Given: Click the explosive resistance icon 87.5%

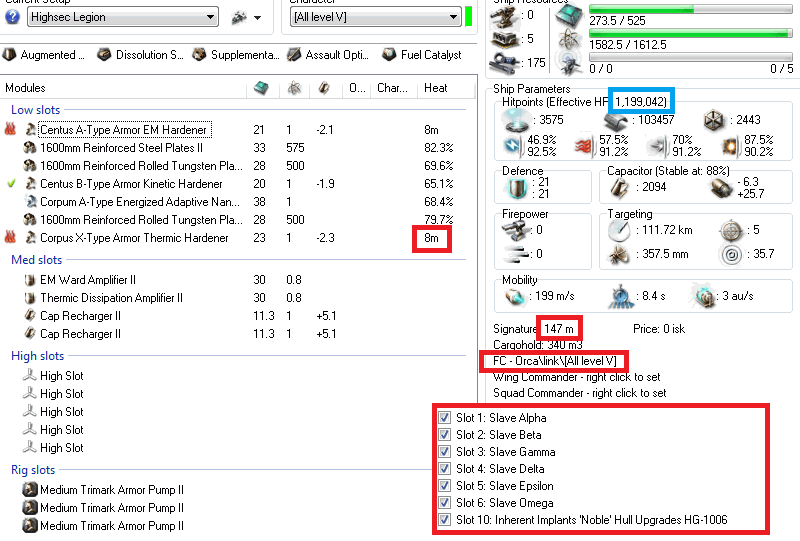Looking at the screenshot, I should tap(731, 146).
